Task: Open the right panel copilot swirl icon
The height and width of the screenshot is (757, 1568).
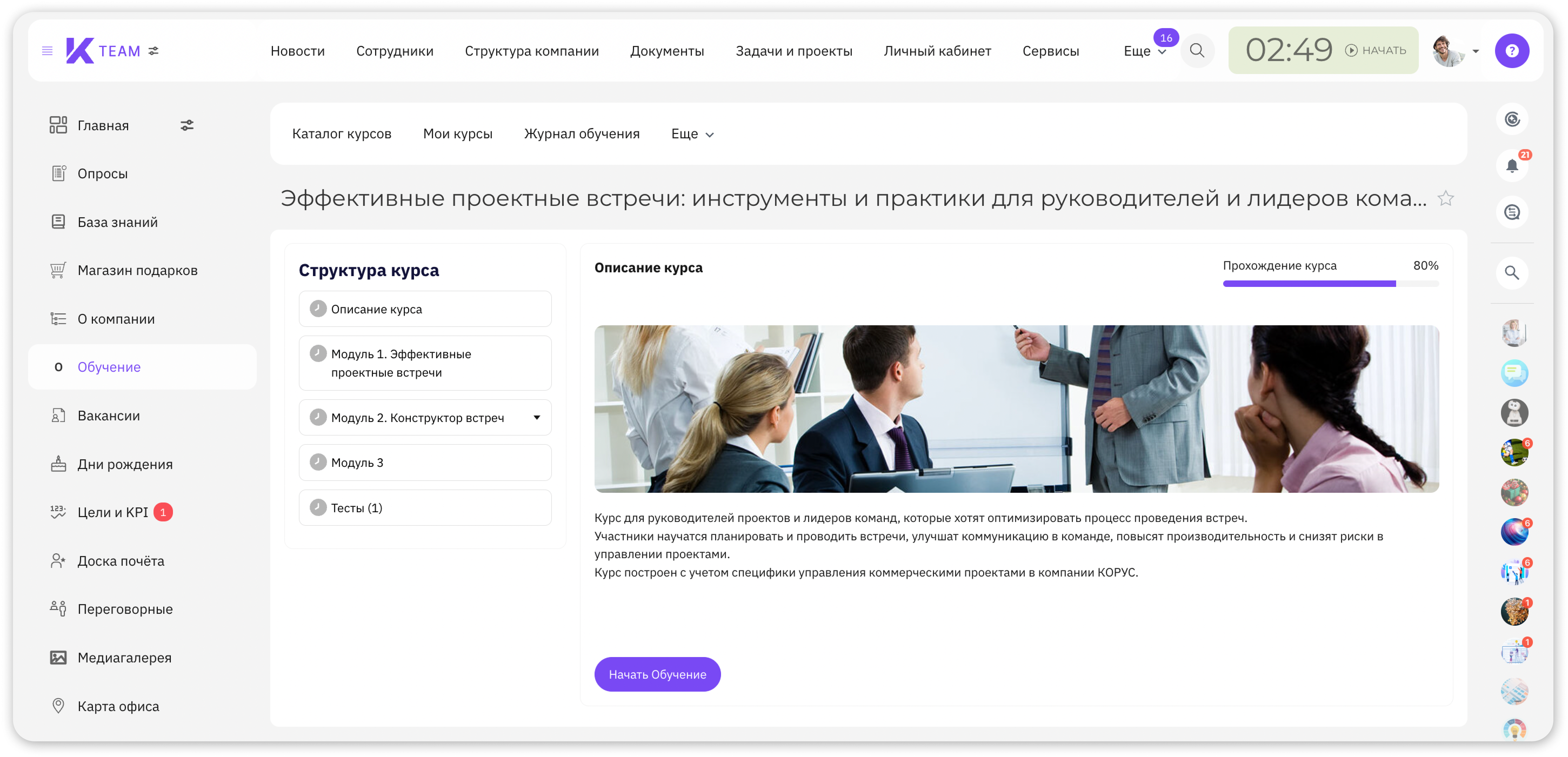Action: point(1512,119)
